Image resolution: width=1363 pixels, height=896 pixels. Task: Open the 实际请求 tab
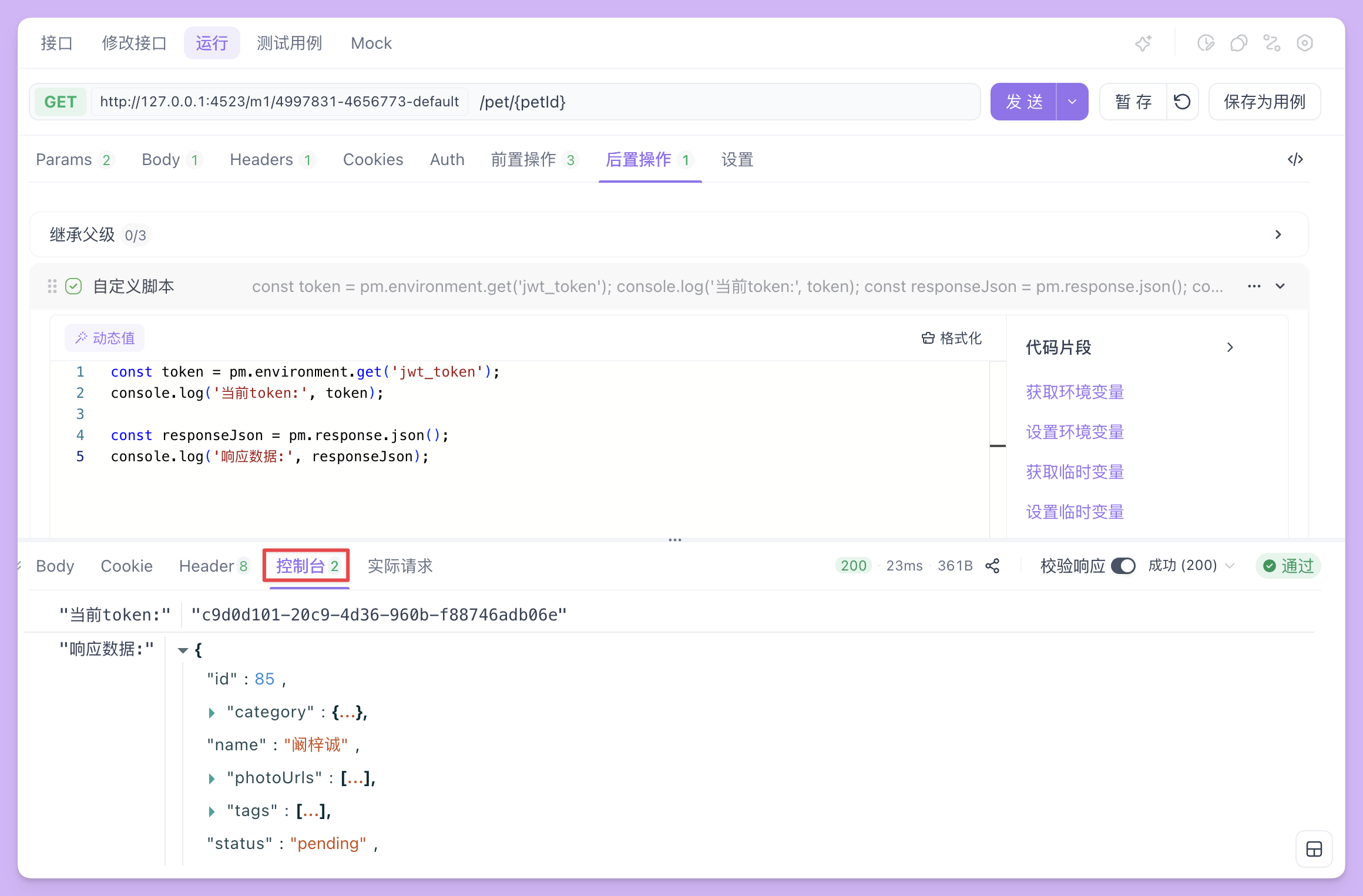pos(399,566)
